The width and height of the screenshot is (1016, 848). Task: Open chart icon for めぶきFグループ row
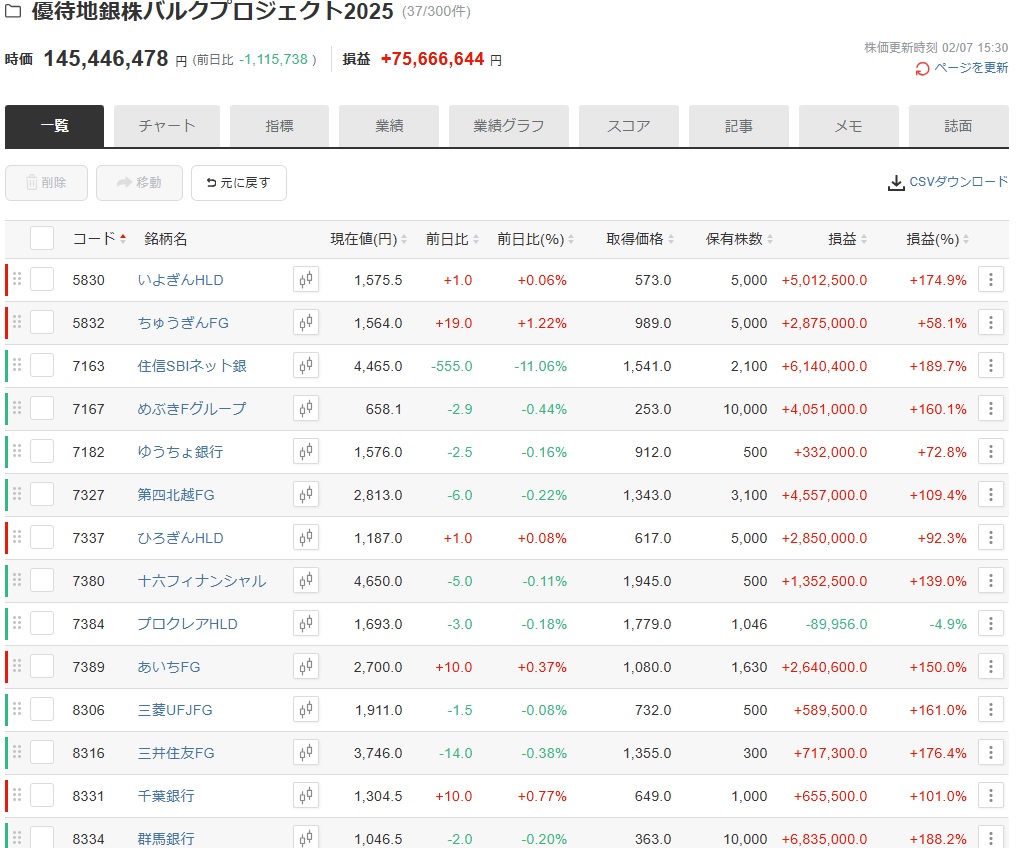pyautogui.click(x=306, y=409)
